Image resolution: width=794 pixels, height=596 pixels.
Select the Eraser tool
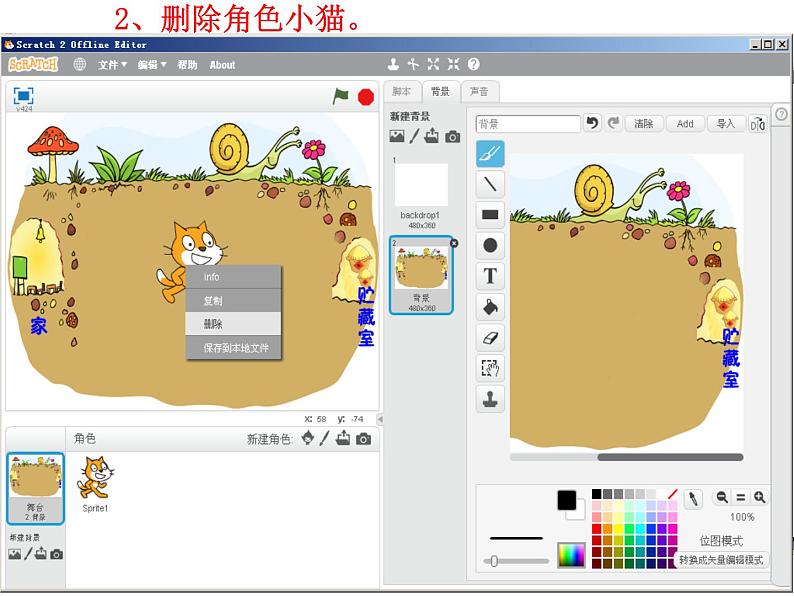tap(490, 338)
